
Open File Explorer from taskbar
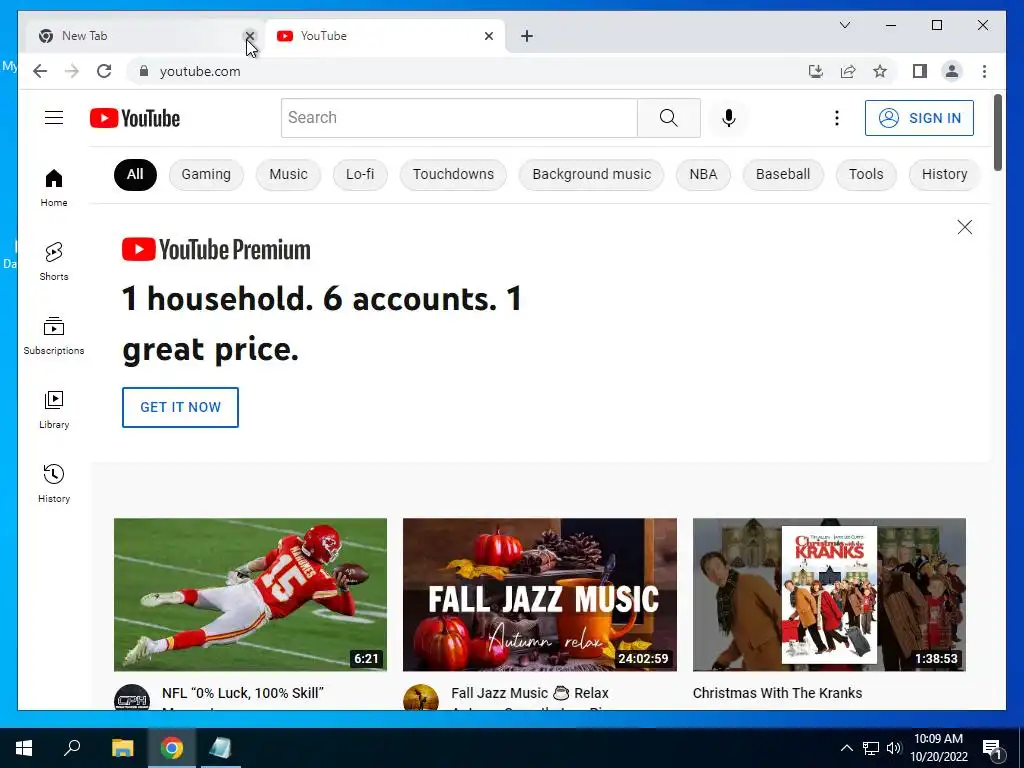click(122, 748)
